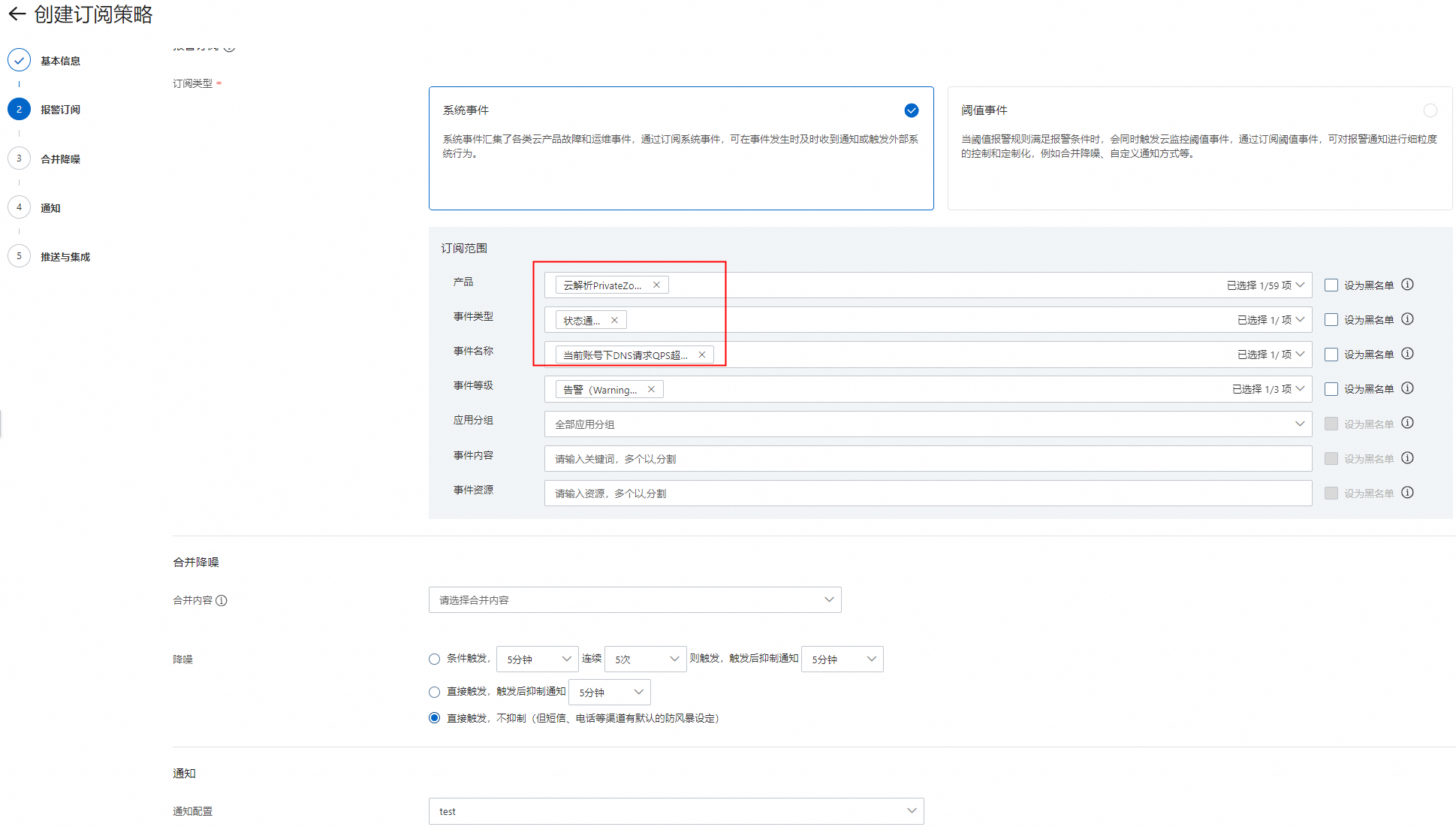
Task: Click the step 3 合并降噪 circle icon
Action: click(19, 158)
